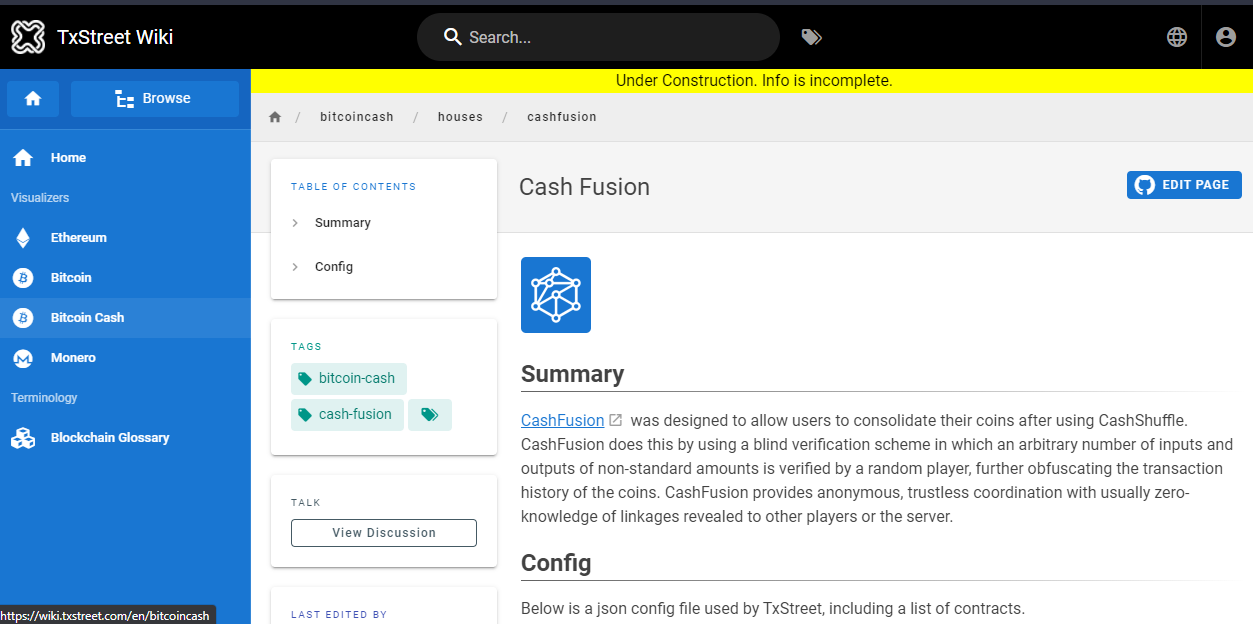
Task: Click the cashfusion breadcrumb
Action: click(x=562, y=117)
